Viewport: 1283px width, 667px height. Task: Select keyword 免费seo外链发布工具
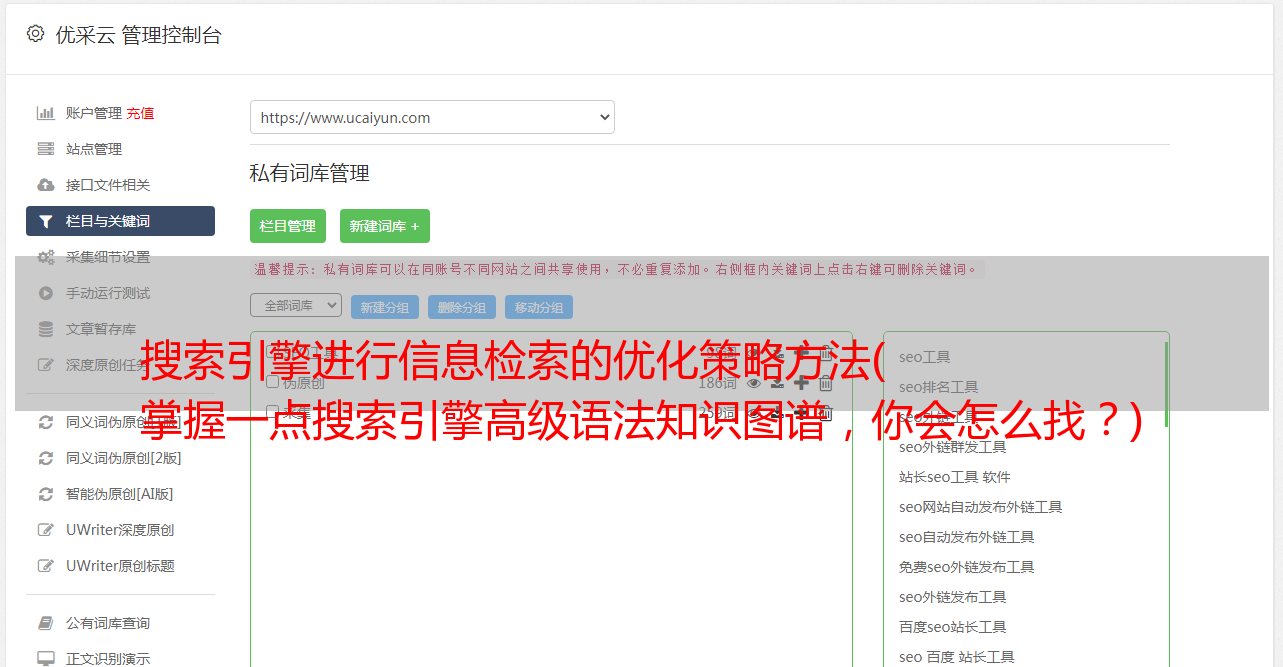click(x=967, y=567)
